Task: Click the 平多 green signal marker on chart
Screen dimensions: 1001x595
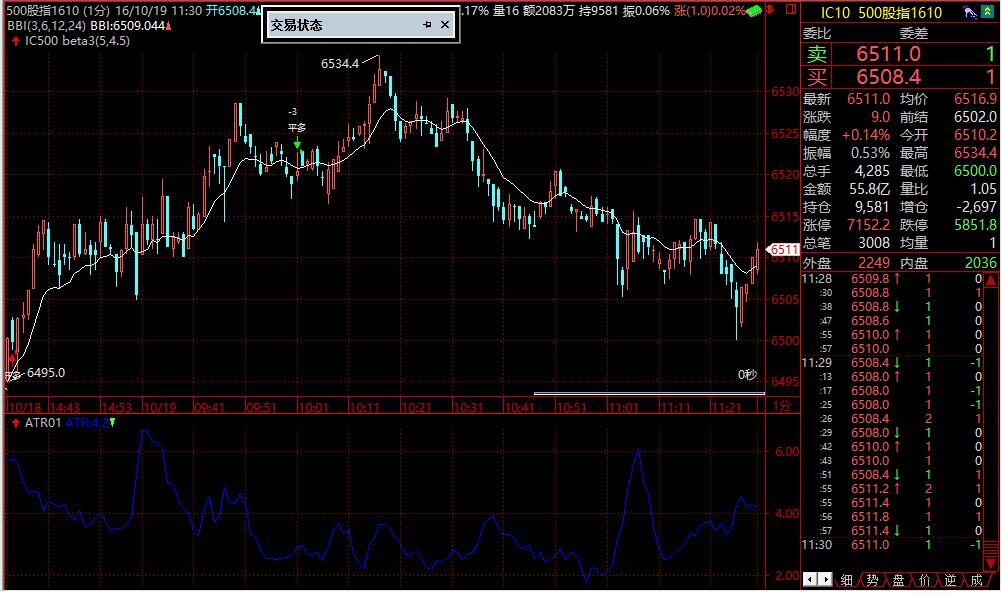Action: click(x=297, y=144)
